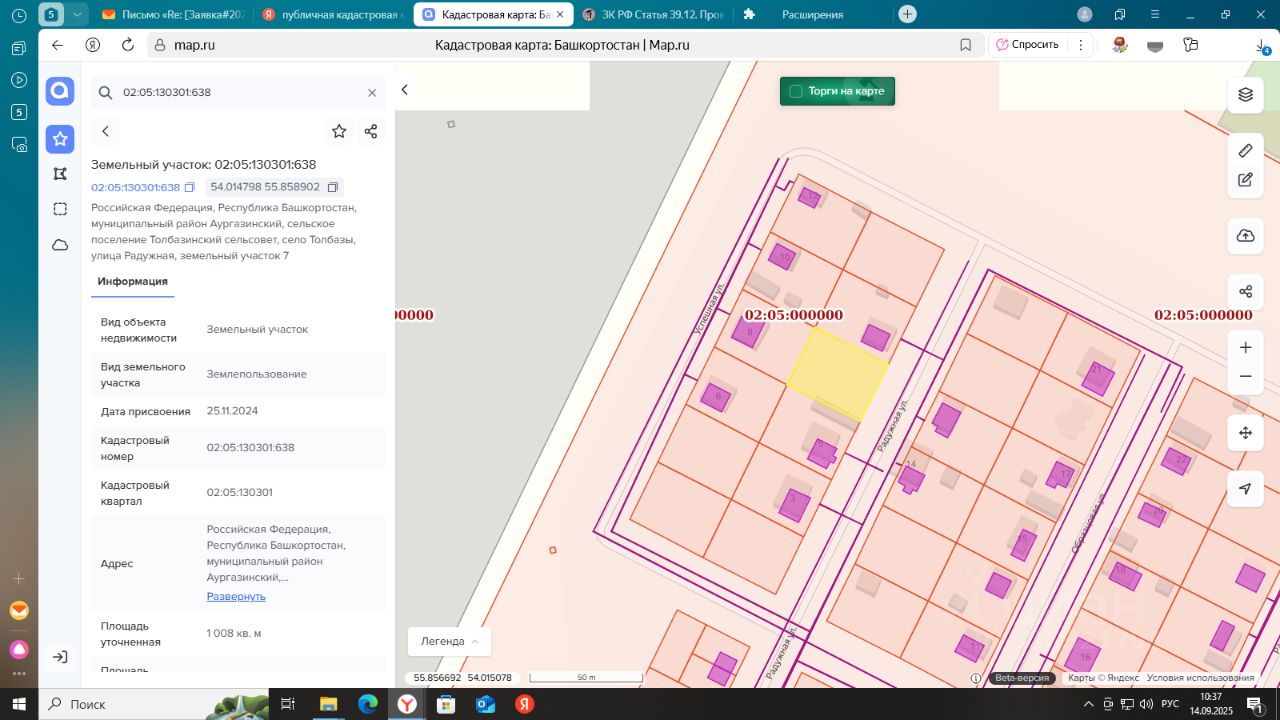Show hidden system tray icons
This screenshot has width=1280, height=720.
[1090, 704]
